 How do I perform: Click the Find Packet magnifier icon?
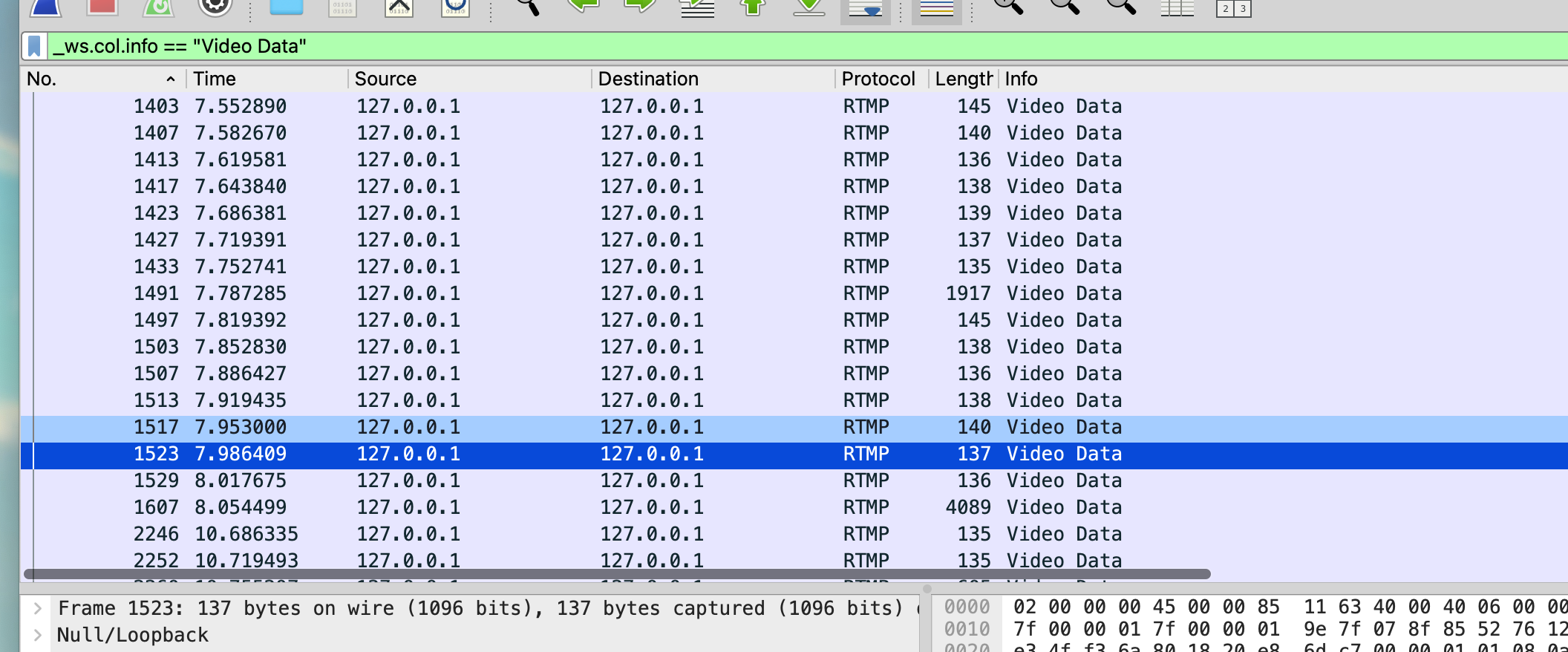pyautogui.click(x=528, y=7)
